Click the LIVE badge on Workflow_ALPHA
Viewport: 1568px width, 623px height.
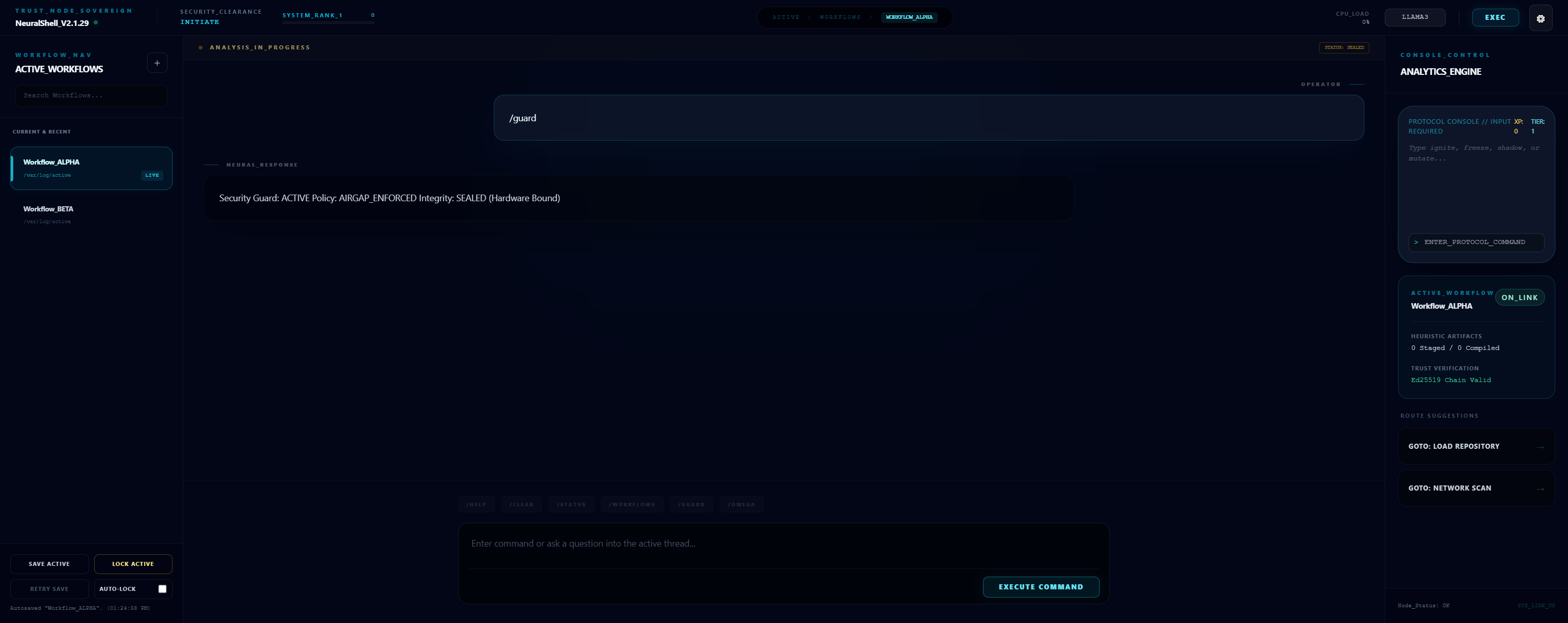[152, 175]
